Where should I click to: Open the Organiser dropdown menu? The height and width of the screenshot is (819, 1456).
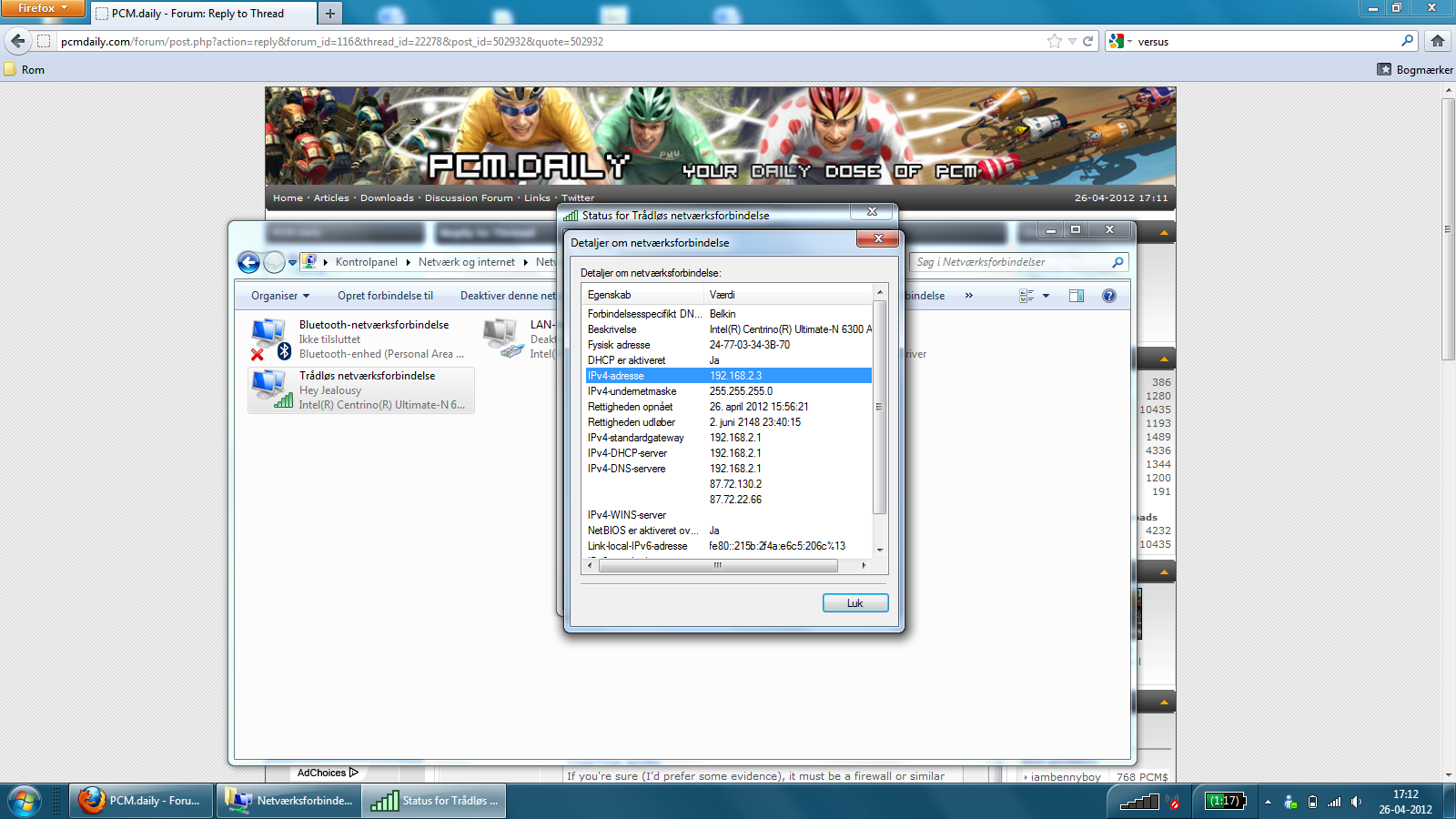(x=280, y=296)
